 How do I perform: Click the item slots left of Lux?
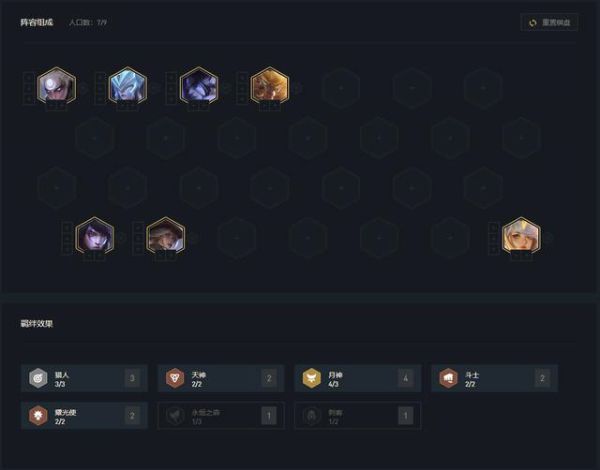(494, 238)
